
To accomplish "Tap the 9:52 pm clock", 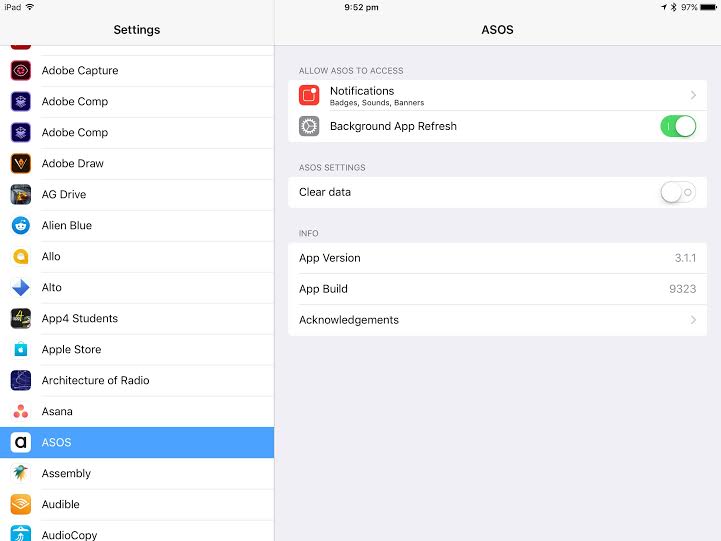I will (x=361, y=7).
